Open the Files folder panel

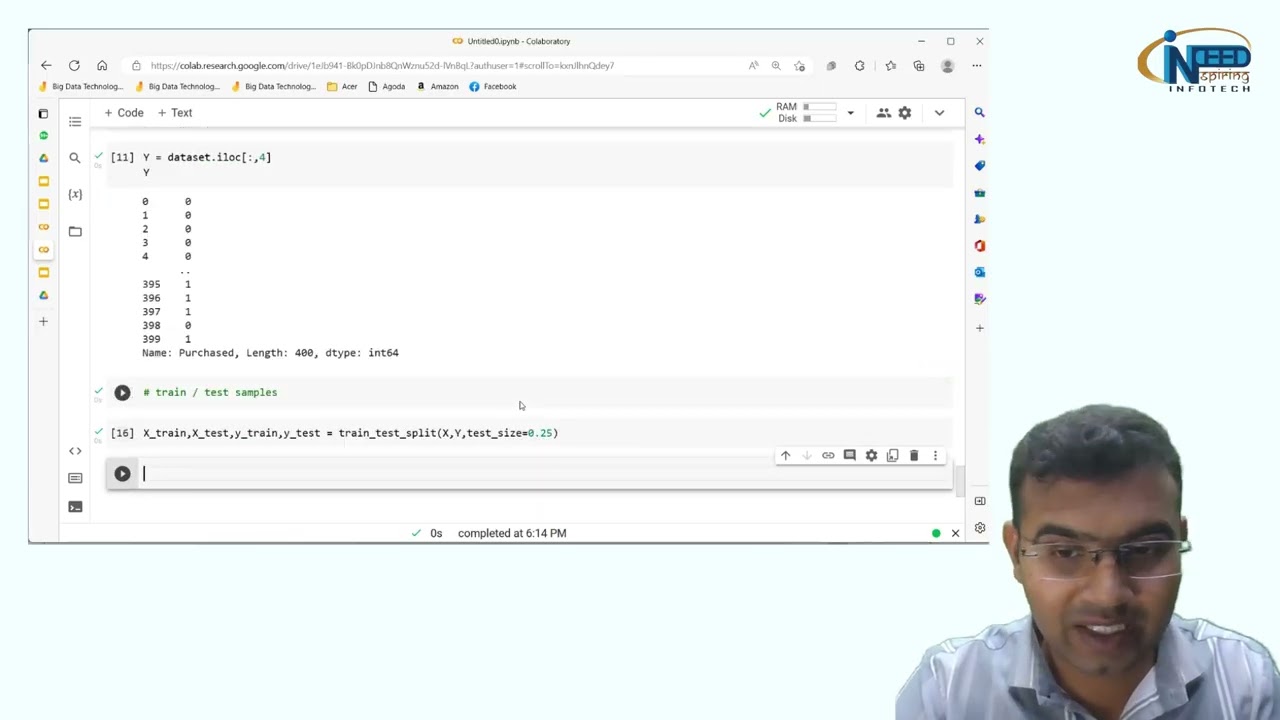(75, 231)
